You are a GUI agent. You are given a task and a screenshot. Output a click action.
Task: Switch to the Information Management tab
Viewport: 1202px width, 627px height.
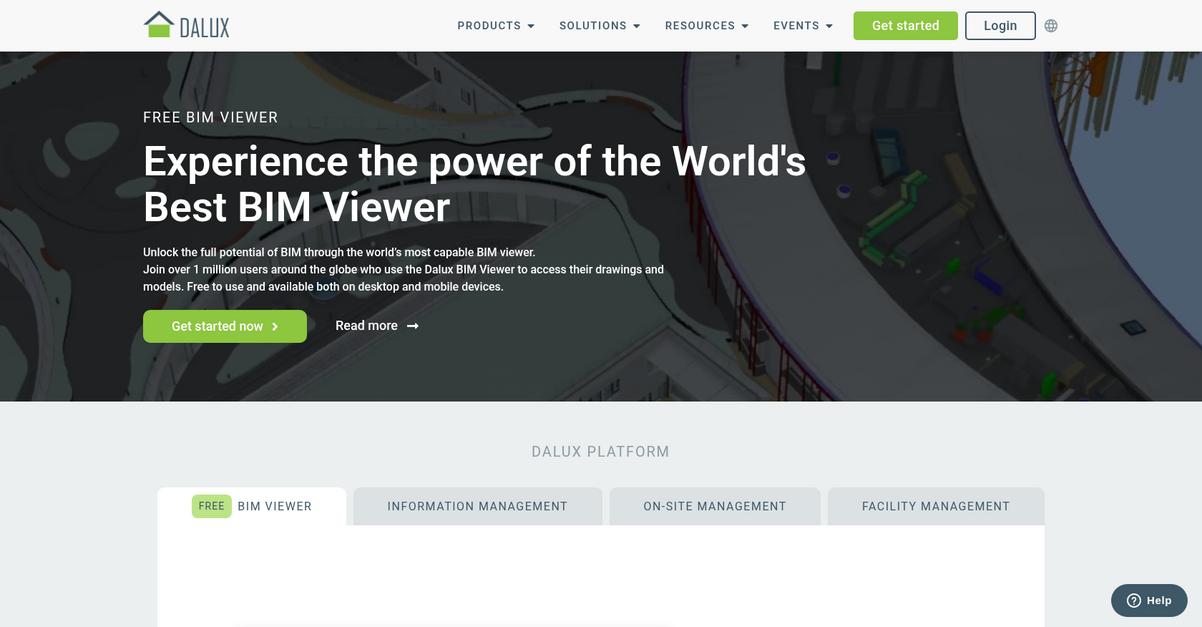[478, 506]
